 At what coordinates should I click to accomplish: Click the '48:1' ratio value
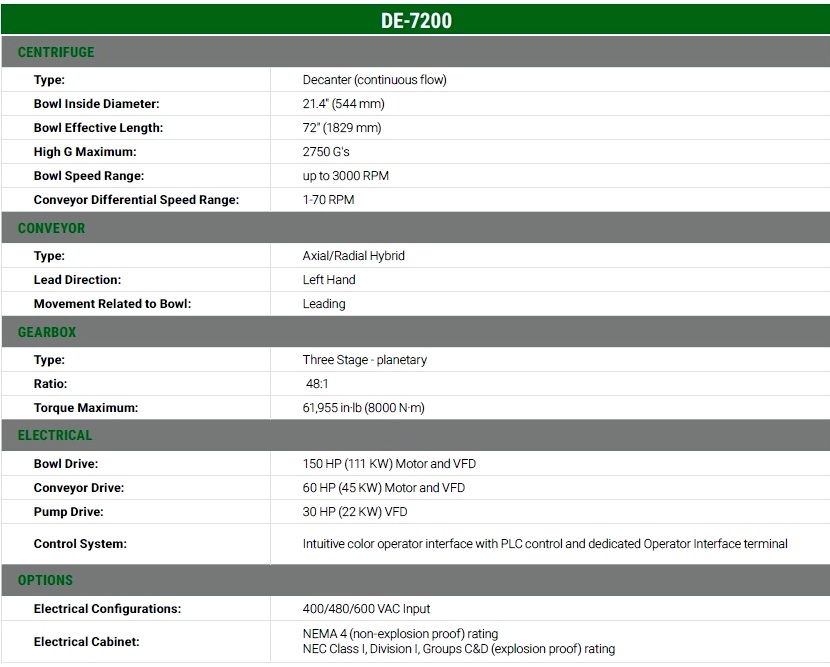click(317, 384)
